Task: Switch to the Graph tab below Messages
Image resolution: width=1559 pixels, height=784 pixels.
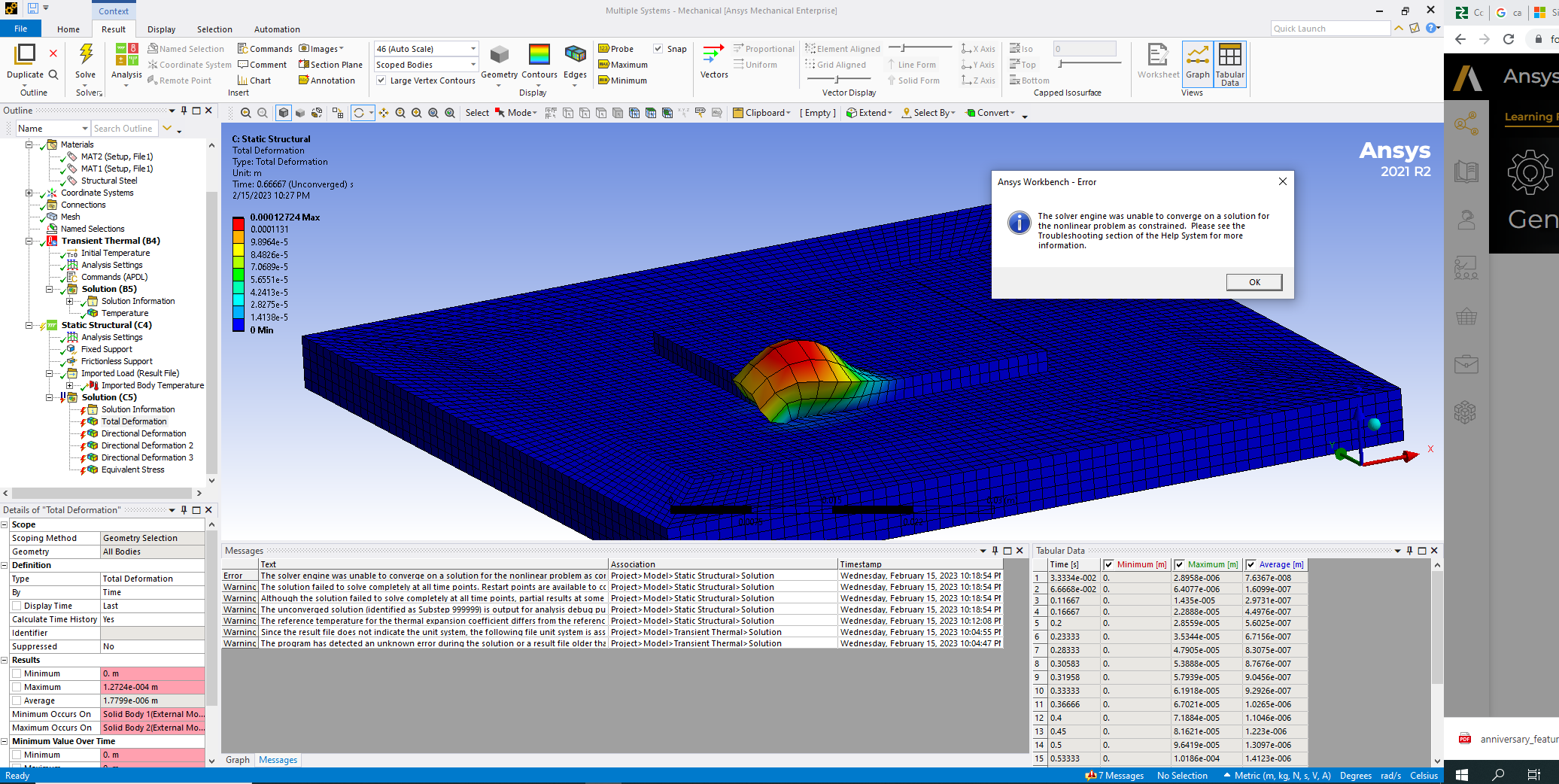Action: (237, 760)
